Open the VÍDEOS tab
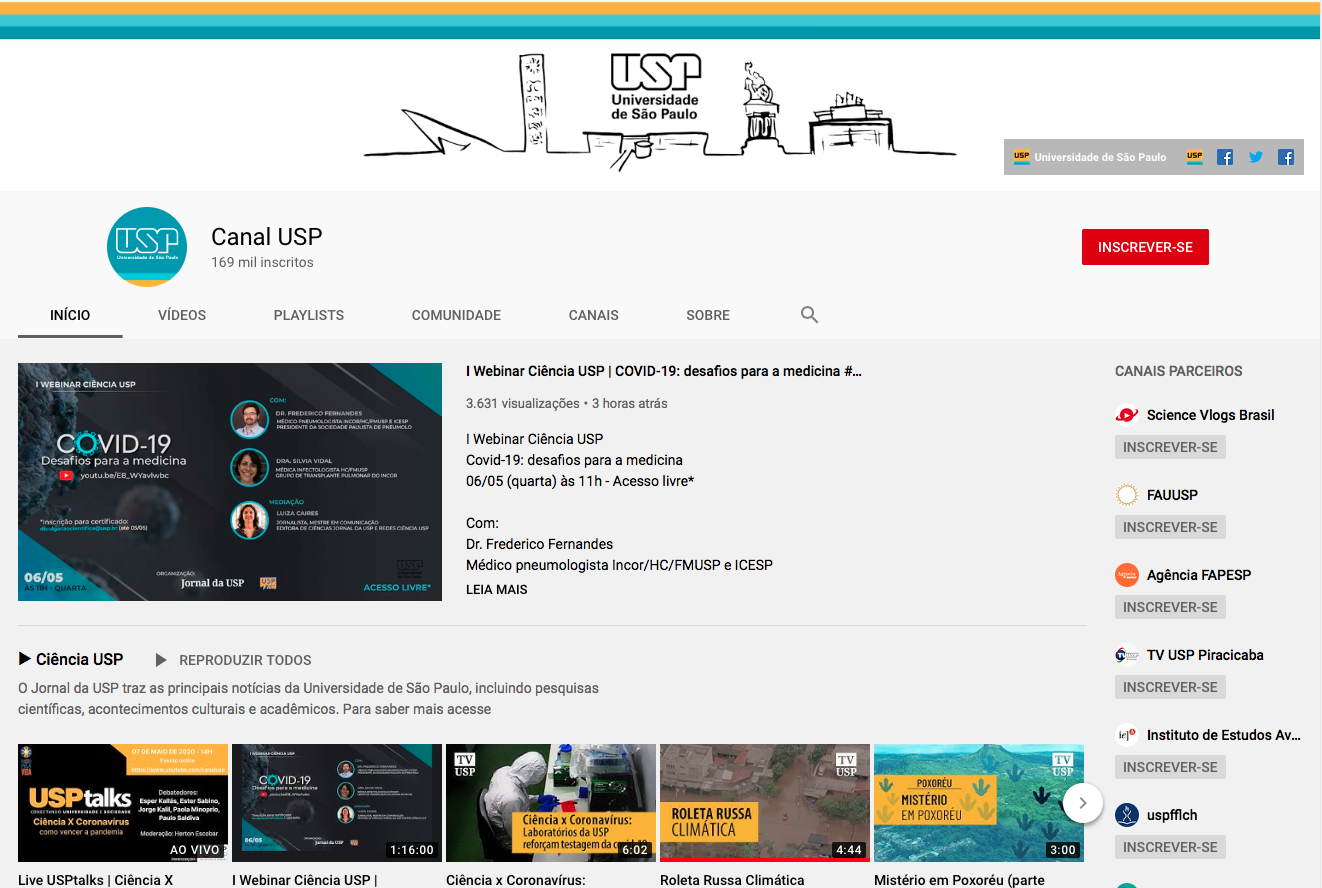Viewport: 1322px width, 888px height. click(182, 315)
